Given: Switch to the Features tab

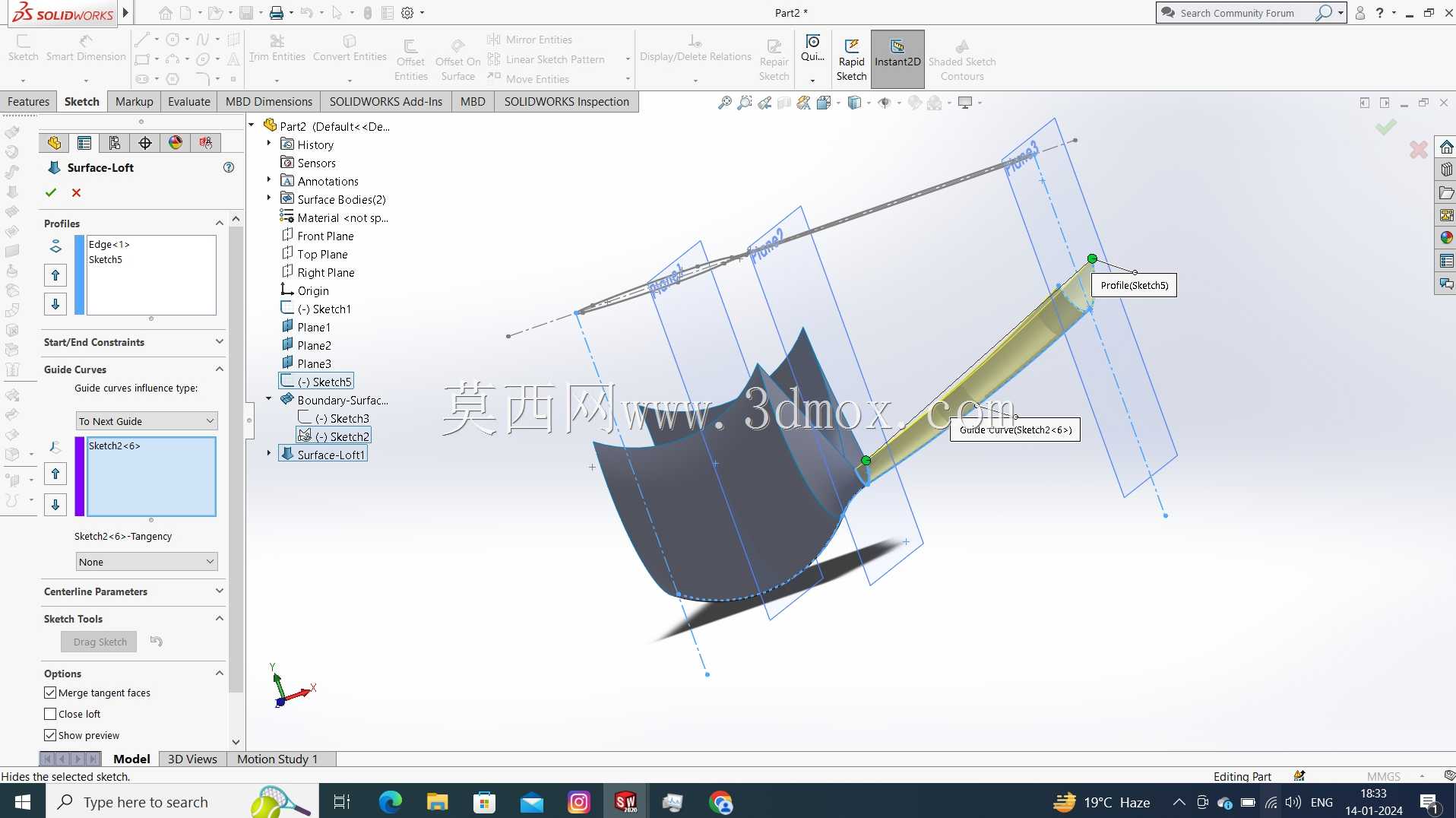Looking at the screenshot, I should tap(28, 102).
